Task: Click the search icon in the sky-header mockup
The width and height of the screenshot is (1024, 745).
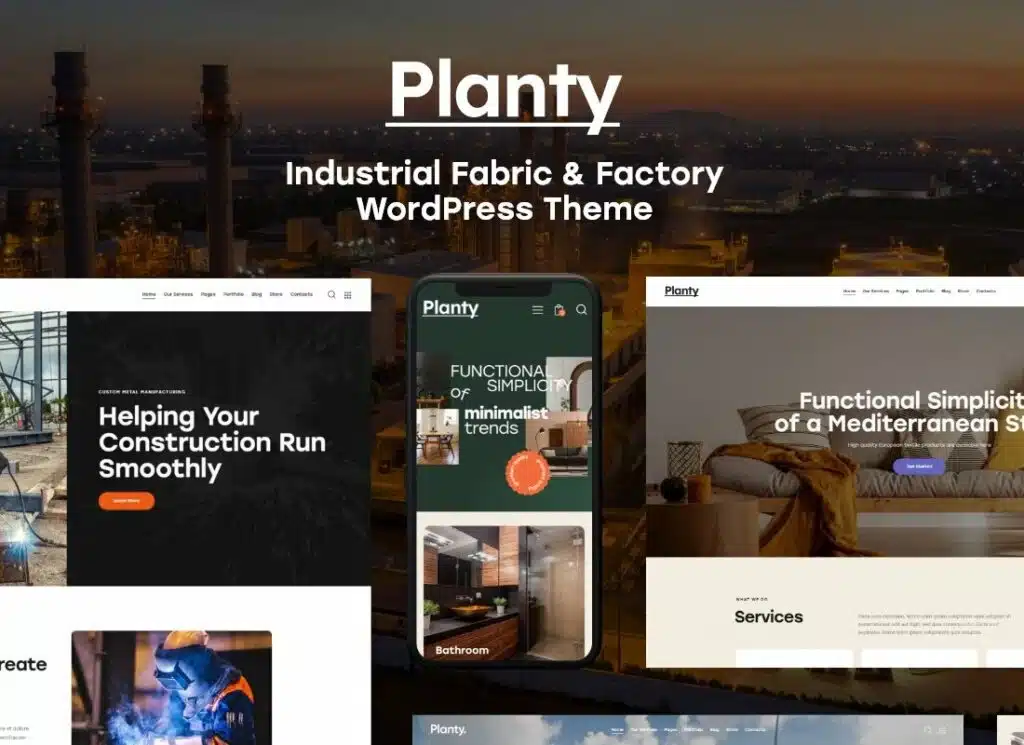Action: (x=927, y=730)
